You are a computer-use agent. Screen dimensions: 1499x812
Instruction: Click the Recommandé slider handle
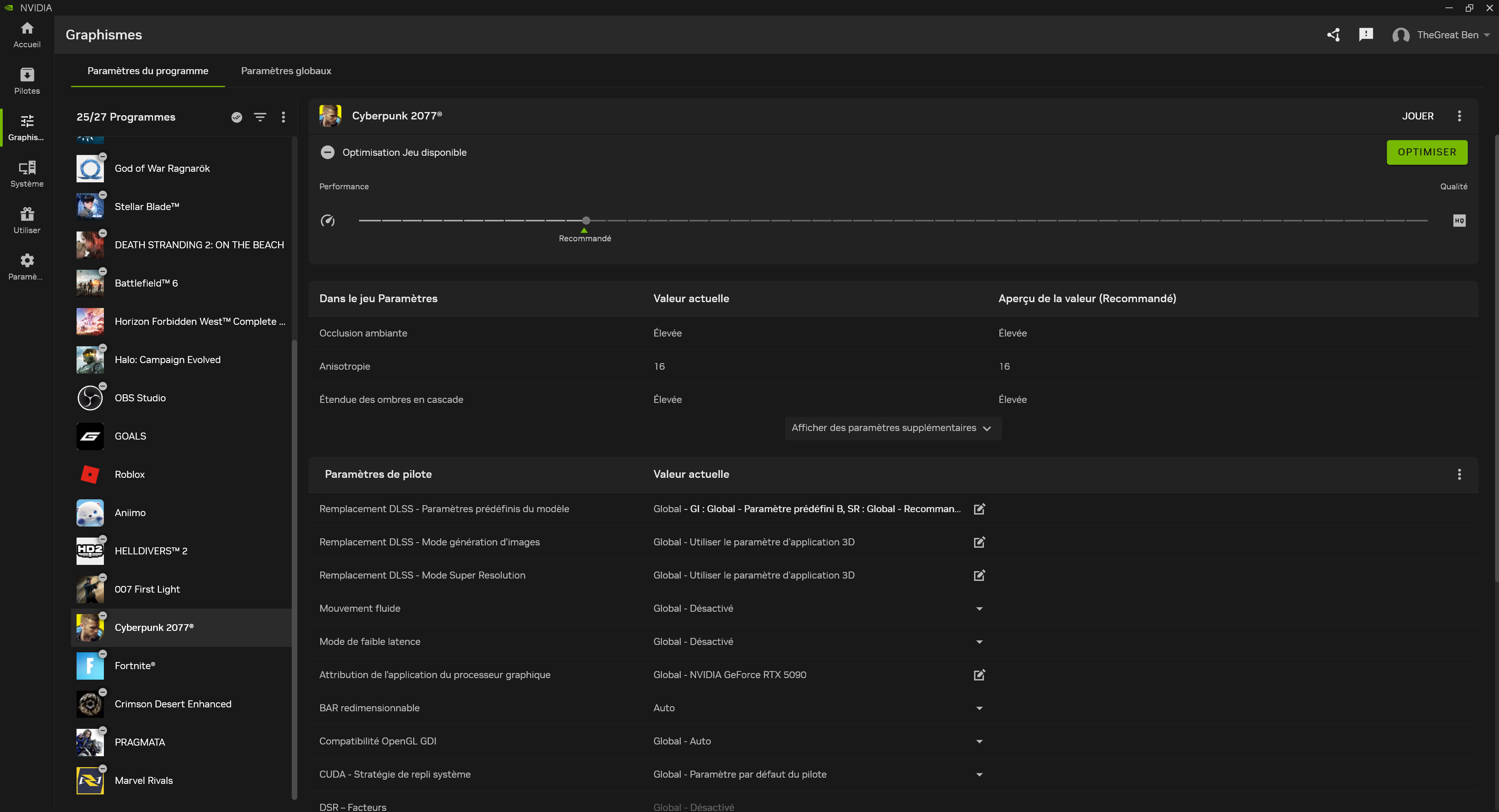586,221
